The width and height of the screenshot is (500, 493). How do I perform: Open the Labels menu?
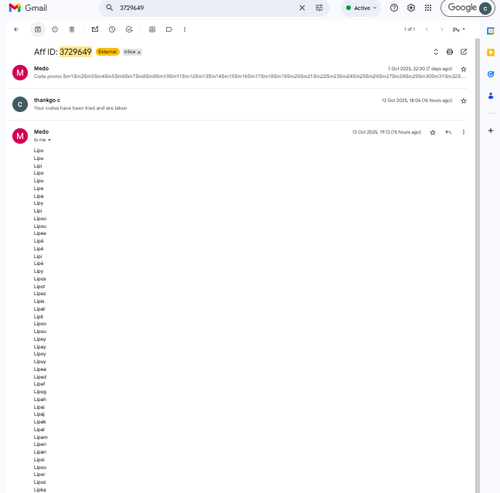point(169,29)
